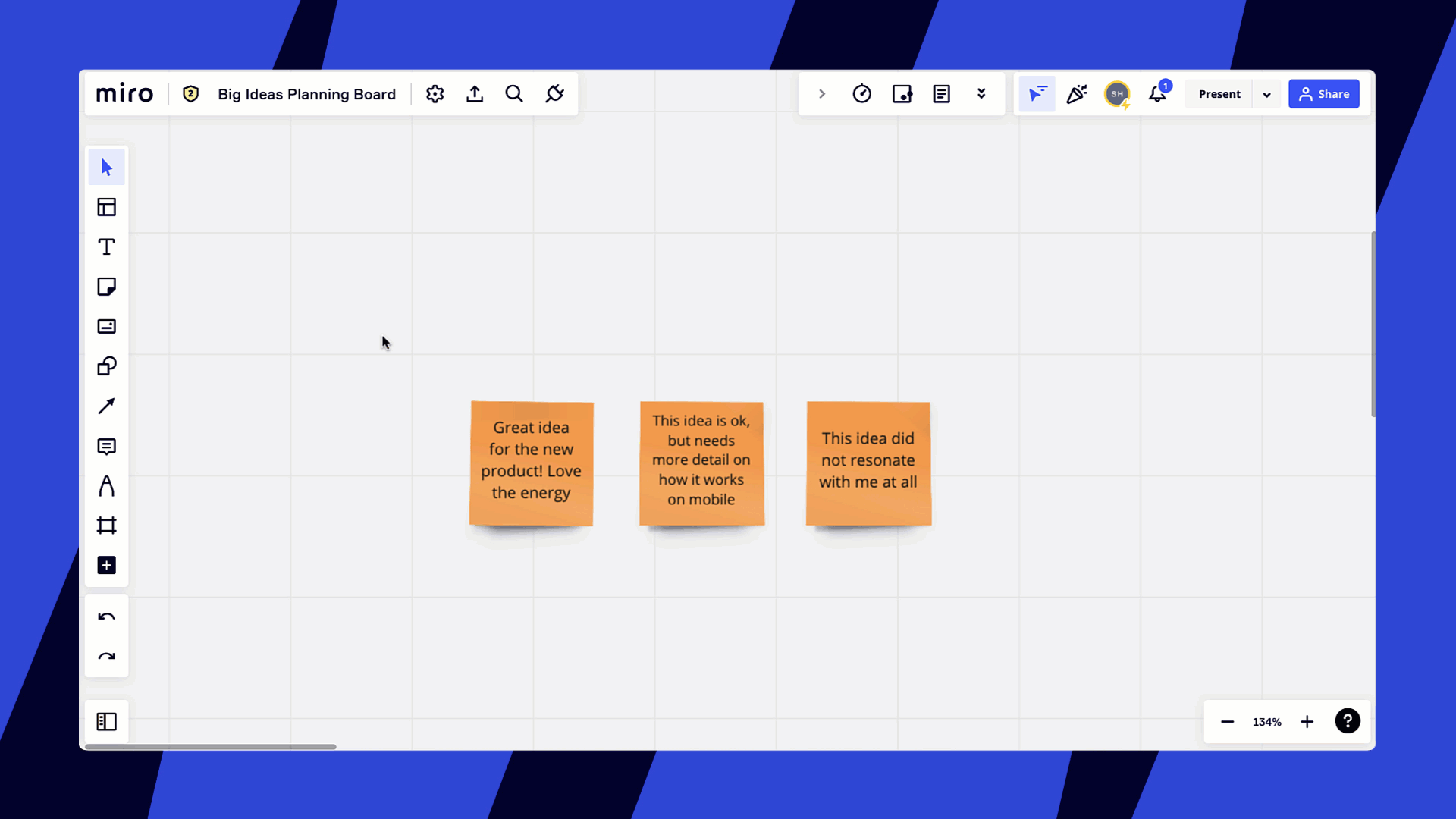Click the Present button
This screenshot has height=819, width=1456.
[1219, 94]
